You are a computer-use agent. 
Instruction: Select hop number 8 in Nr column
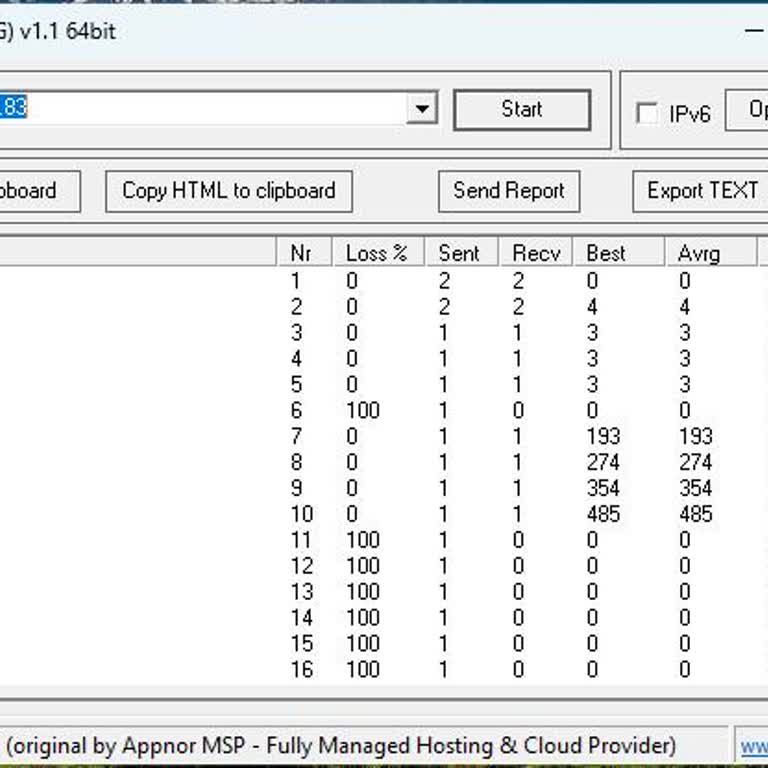(296, 462)
